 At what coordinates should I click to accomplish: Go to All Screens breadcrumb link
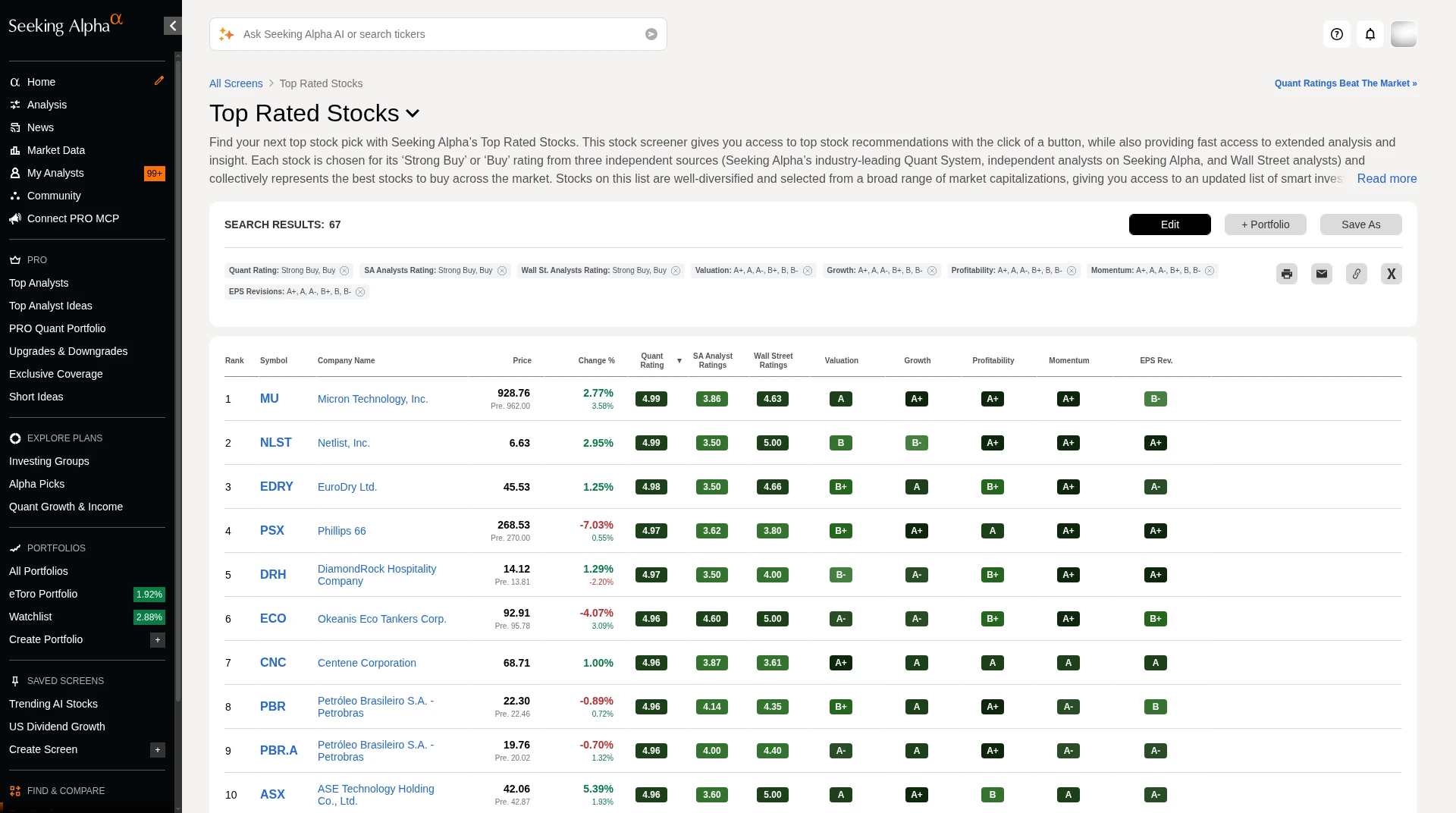[236, 83]
